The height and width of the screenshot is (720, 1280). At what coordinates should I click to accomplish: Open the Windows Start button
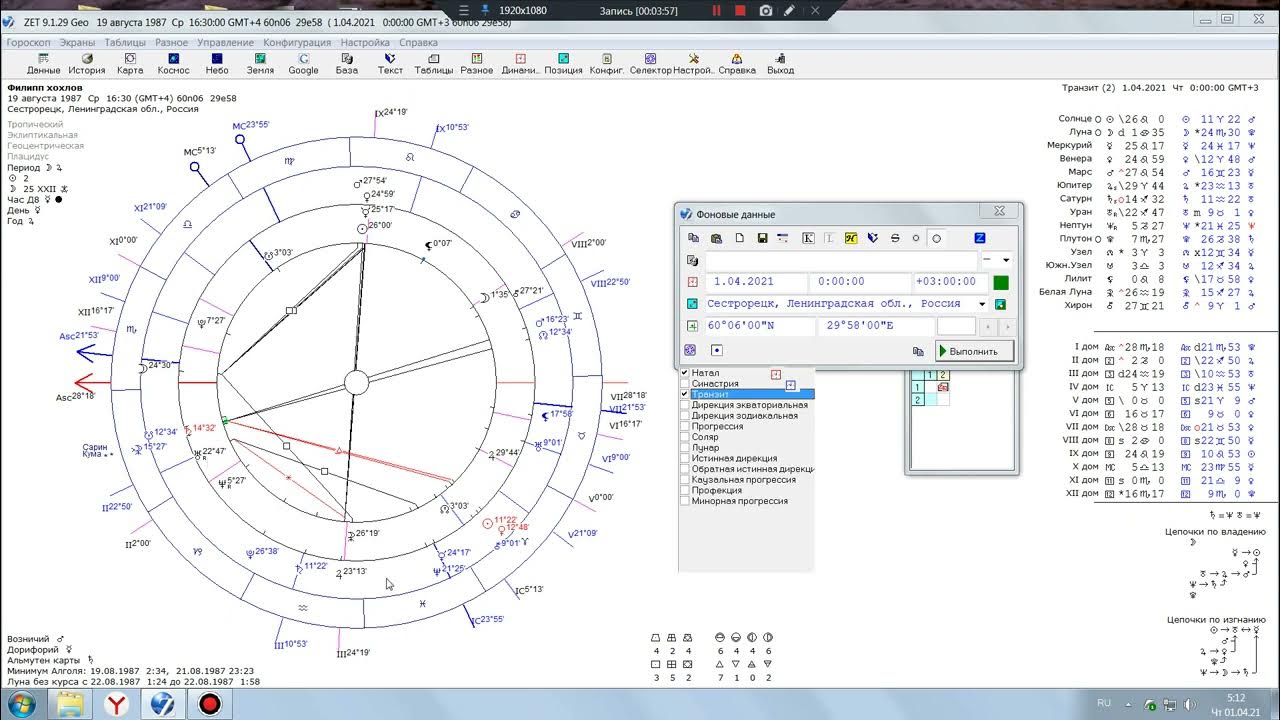click(x=21, y=704)
